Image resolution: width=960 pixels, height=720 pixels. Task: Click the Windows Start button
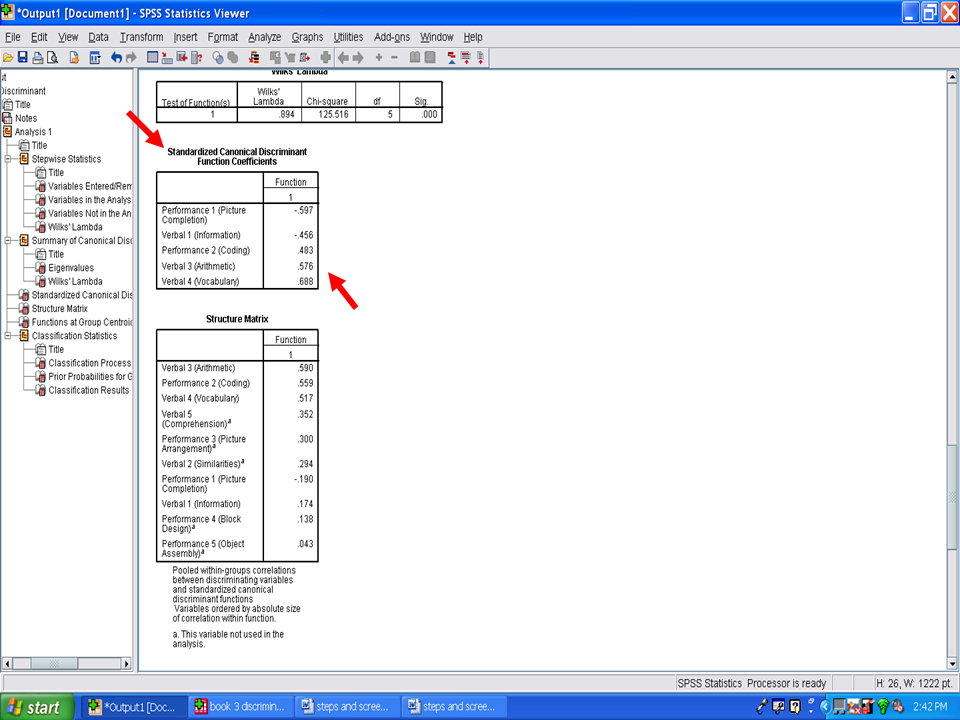34,707
